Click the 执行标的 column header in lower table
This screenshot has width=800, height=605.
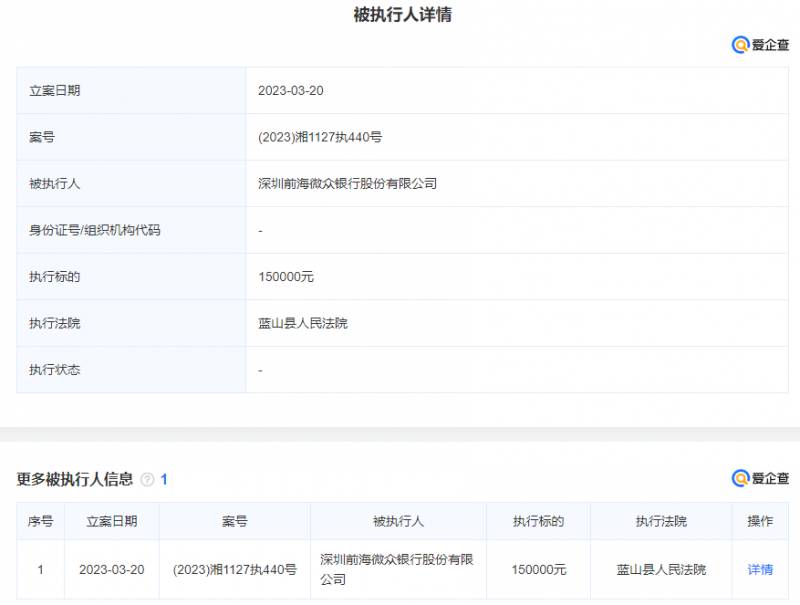(x=538, y=521)
